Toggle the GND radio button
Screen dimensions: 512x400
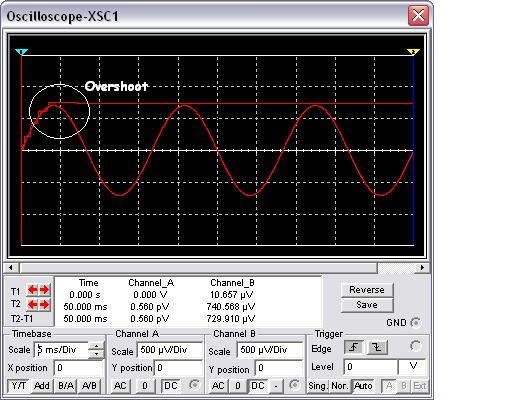pyautogui.click(x=416, y=323)
